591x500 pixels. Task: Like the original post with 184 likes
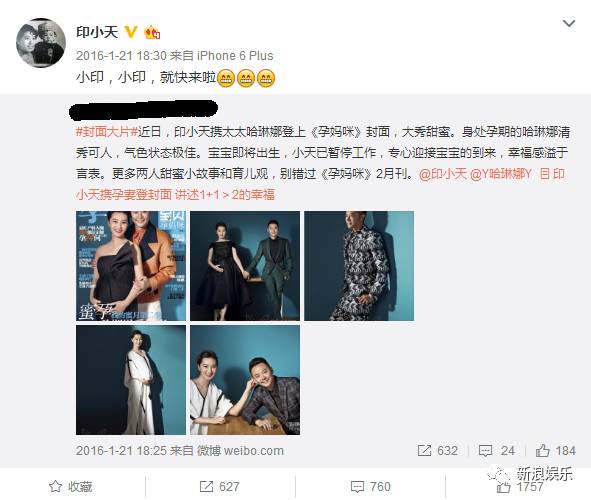point(556,451)
